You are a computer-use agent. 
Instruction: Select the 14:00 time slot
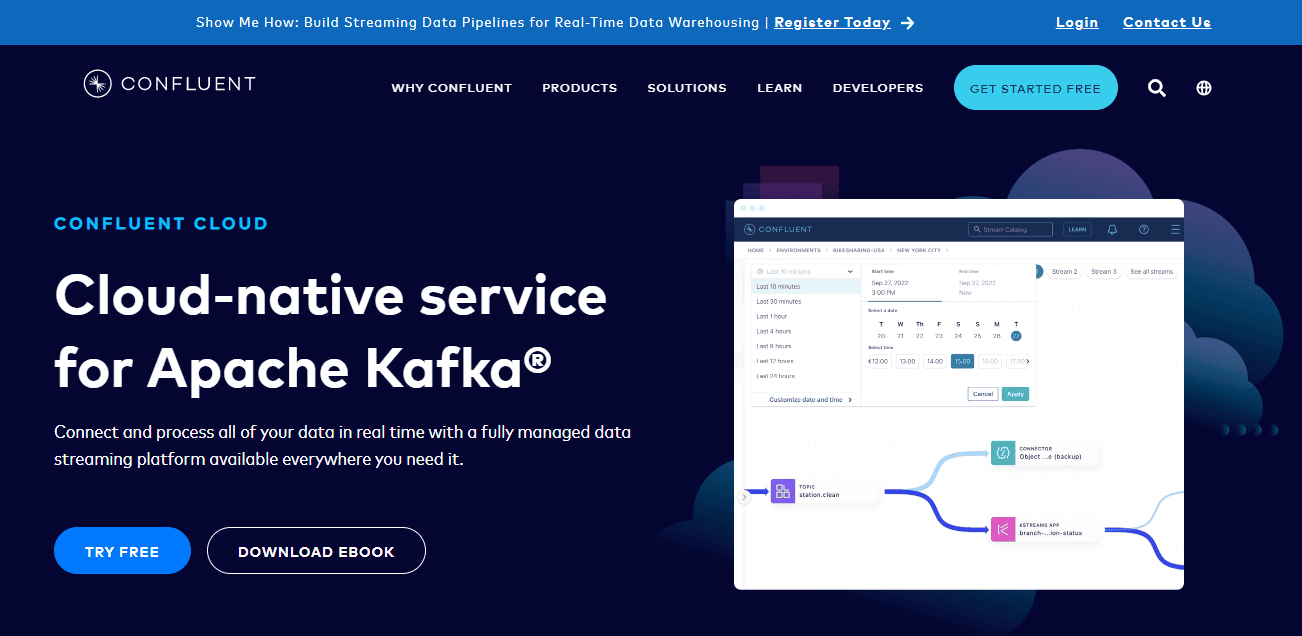pos(935,361)
